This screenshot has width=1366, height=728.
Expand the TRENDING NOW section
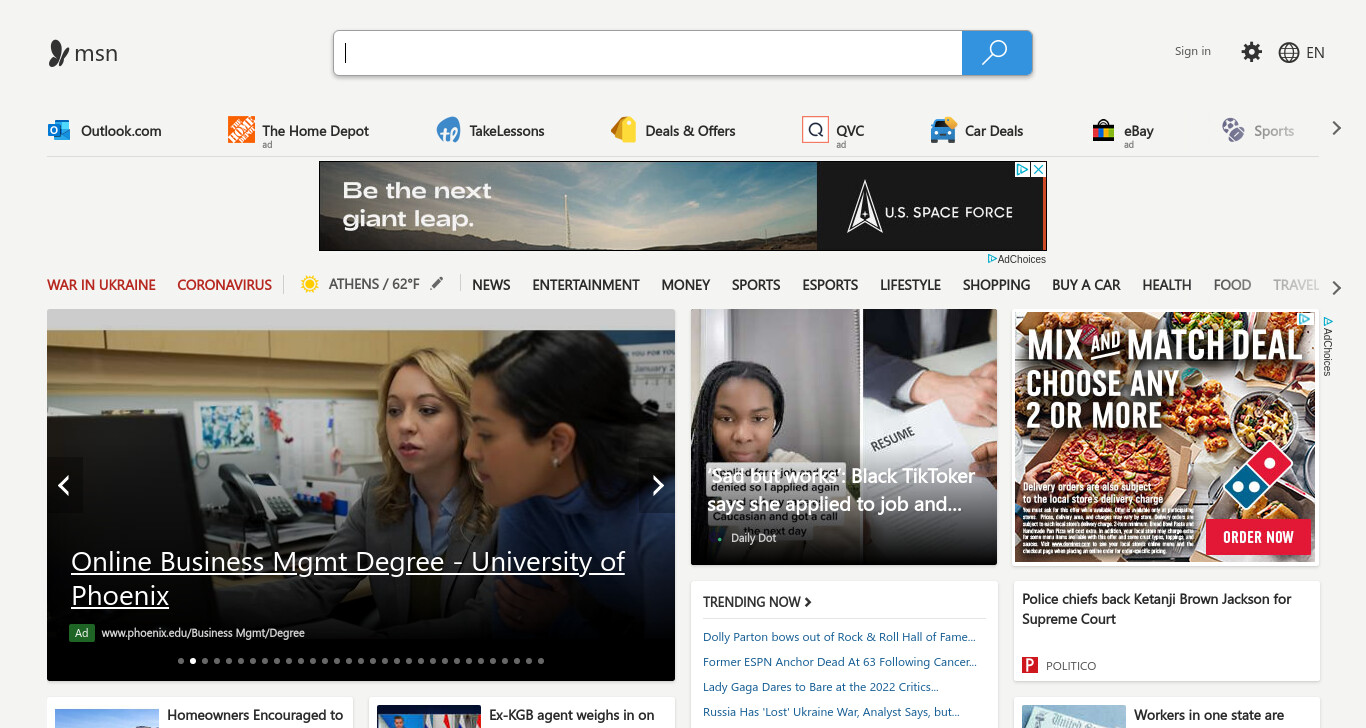(x=757, y=602)
